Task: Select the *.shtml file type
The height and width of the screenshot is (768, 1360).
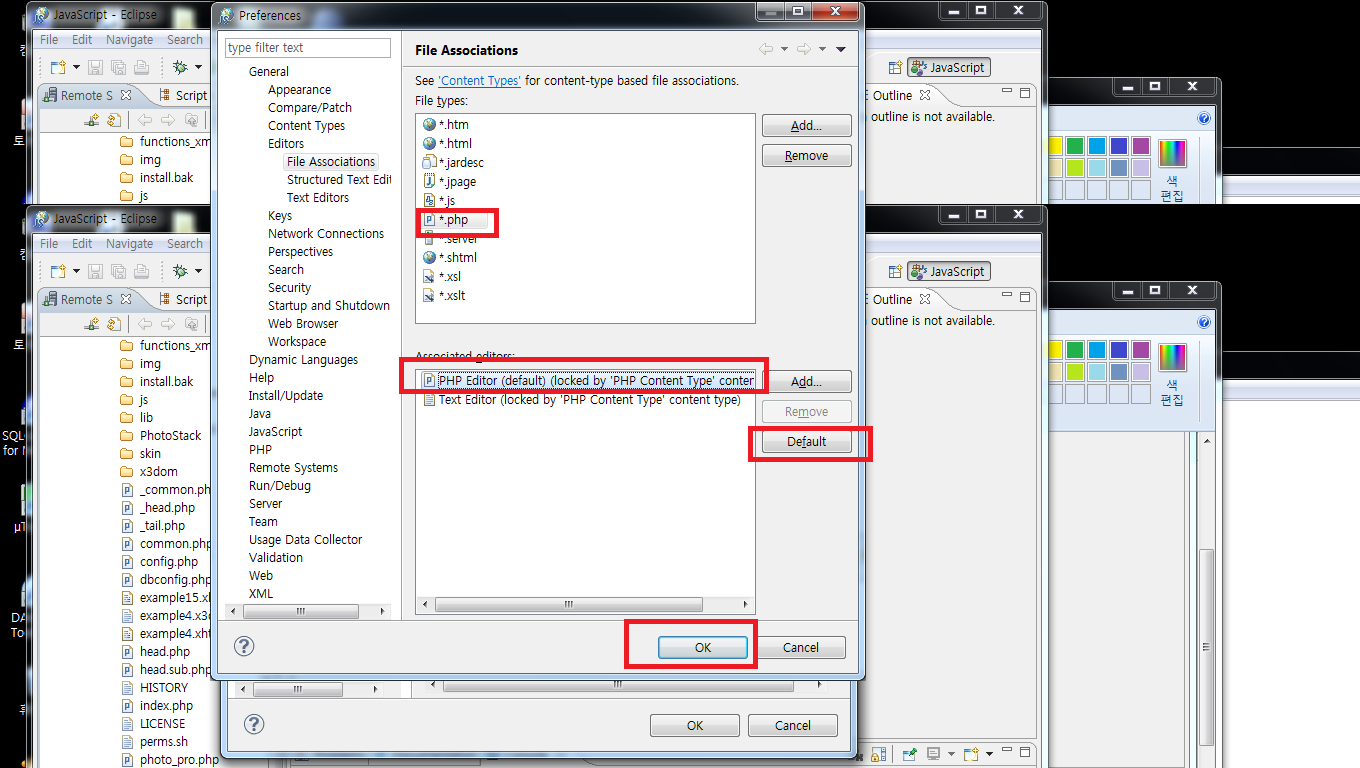Action: (450, 257)
